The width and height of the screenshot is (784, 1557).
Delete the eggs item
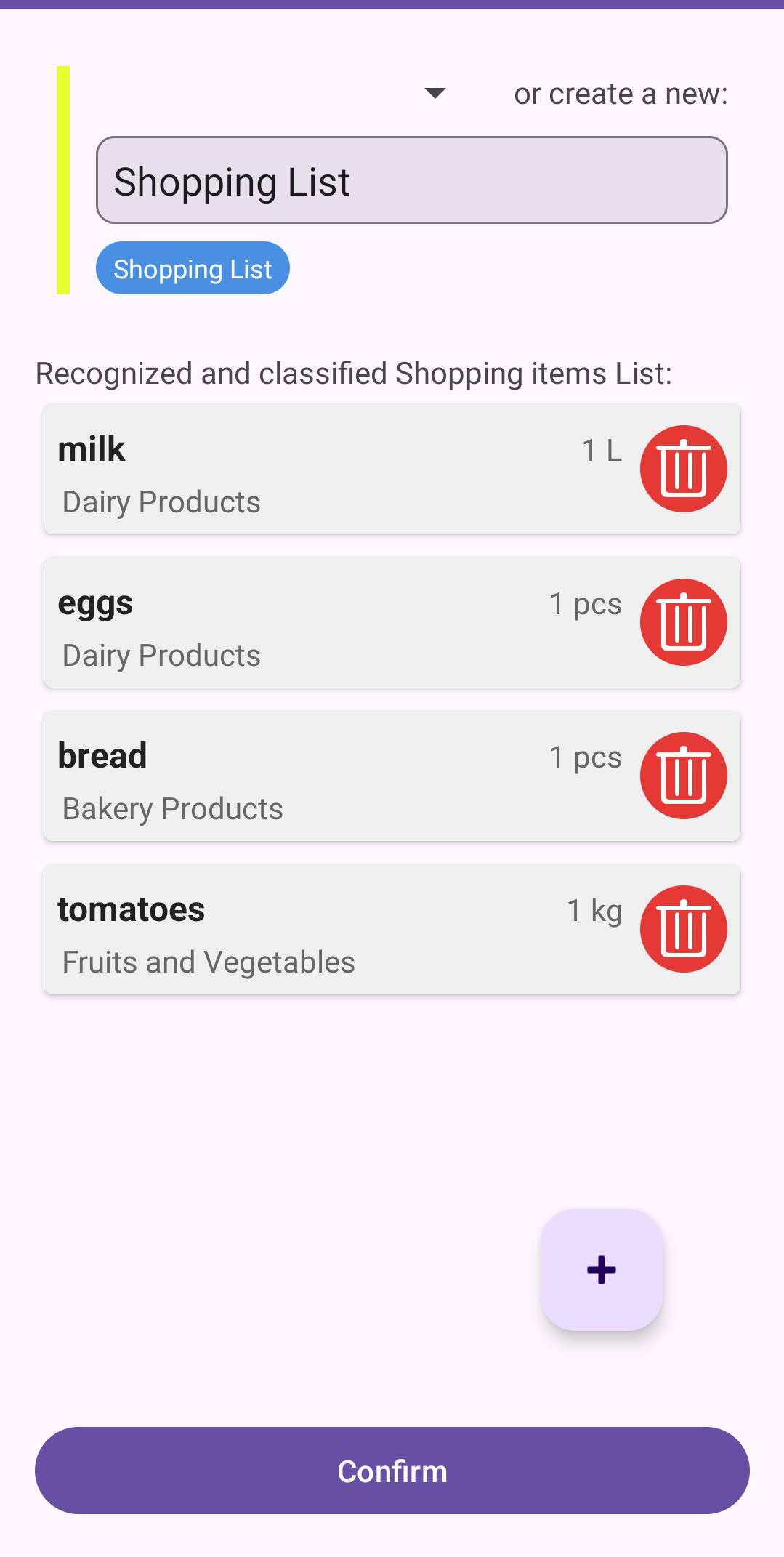pyautogui.click(x=683, y=622)
